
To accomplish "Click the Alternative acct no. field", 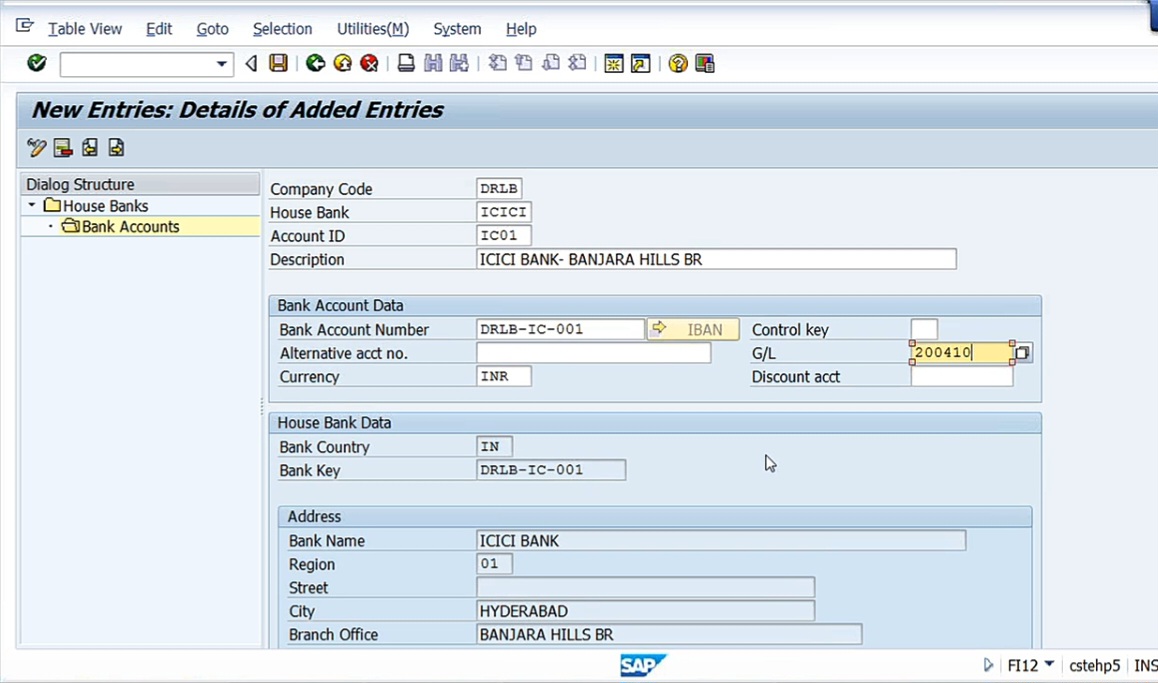I will pos(594,353).
